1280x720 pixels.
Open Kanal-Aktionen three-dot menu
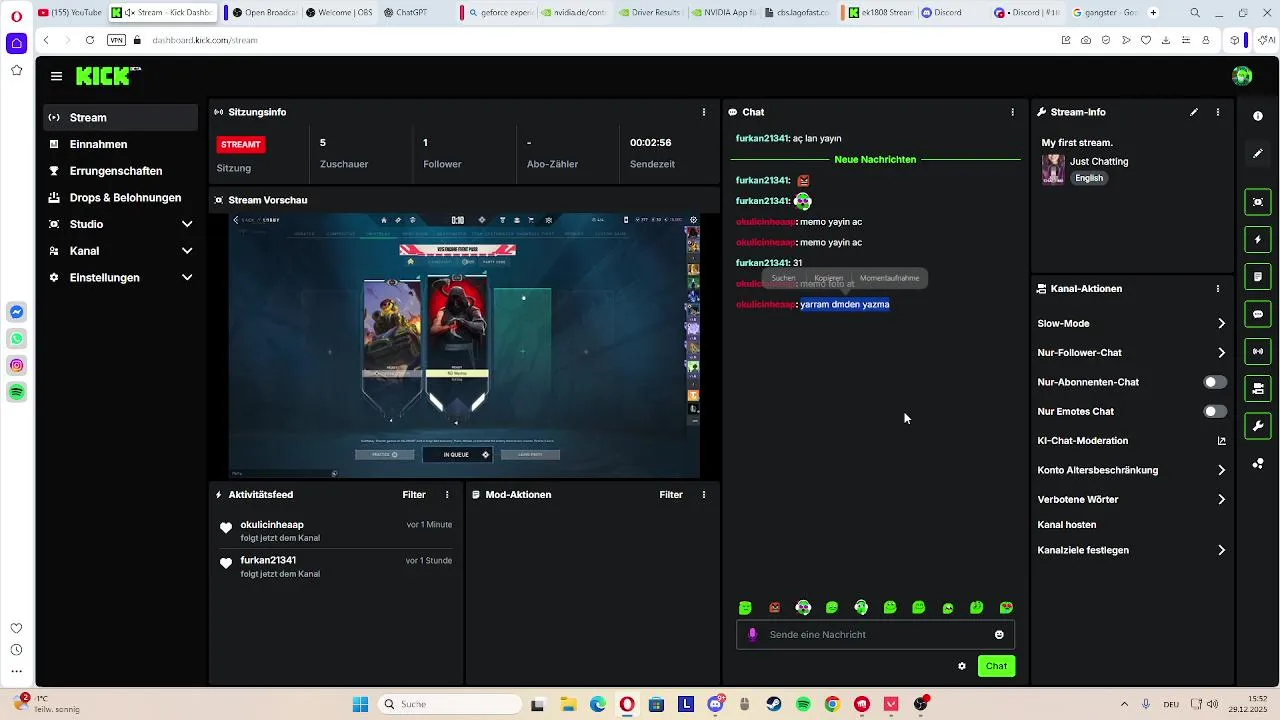pos(1218,288)
